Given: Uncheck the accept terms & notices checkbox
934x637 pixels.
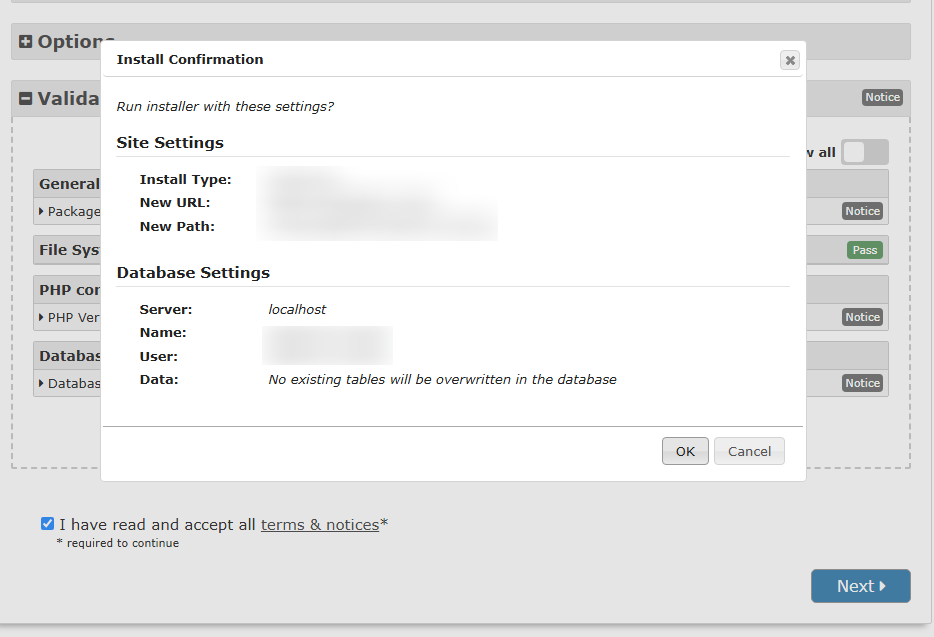Looking at the screenshot, I should point(48,524).
